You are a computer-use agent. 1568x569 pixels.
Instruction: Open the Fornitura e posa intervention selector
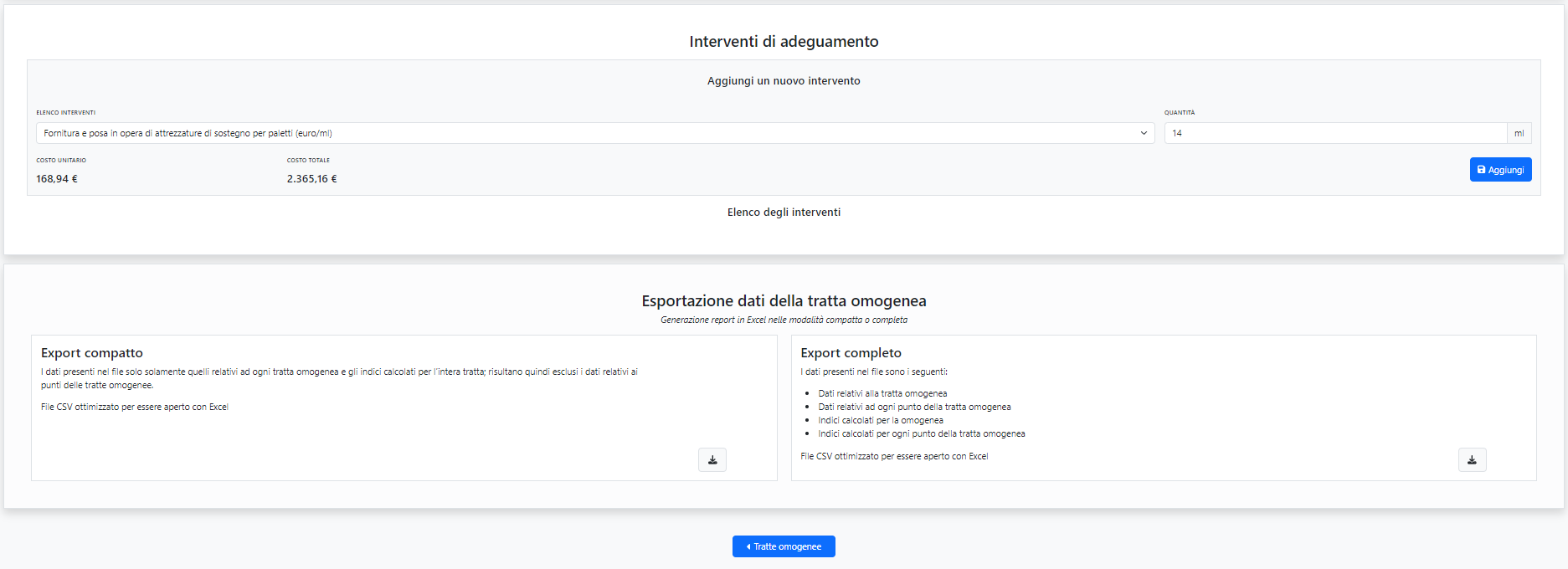pyautogui.click(x=586, y=133)
